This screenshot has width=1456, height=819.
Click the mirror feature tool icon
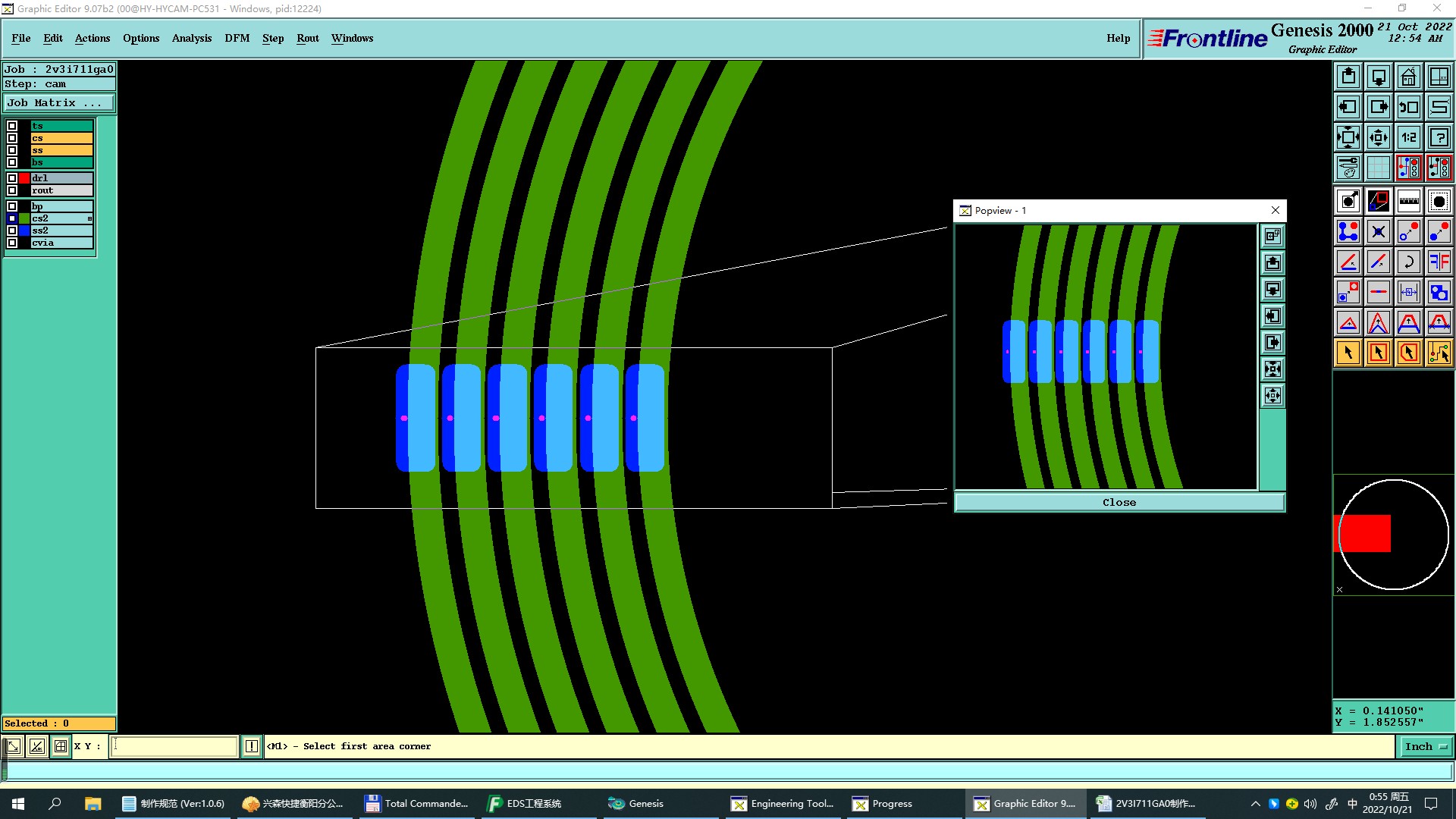coord(1439,262)
